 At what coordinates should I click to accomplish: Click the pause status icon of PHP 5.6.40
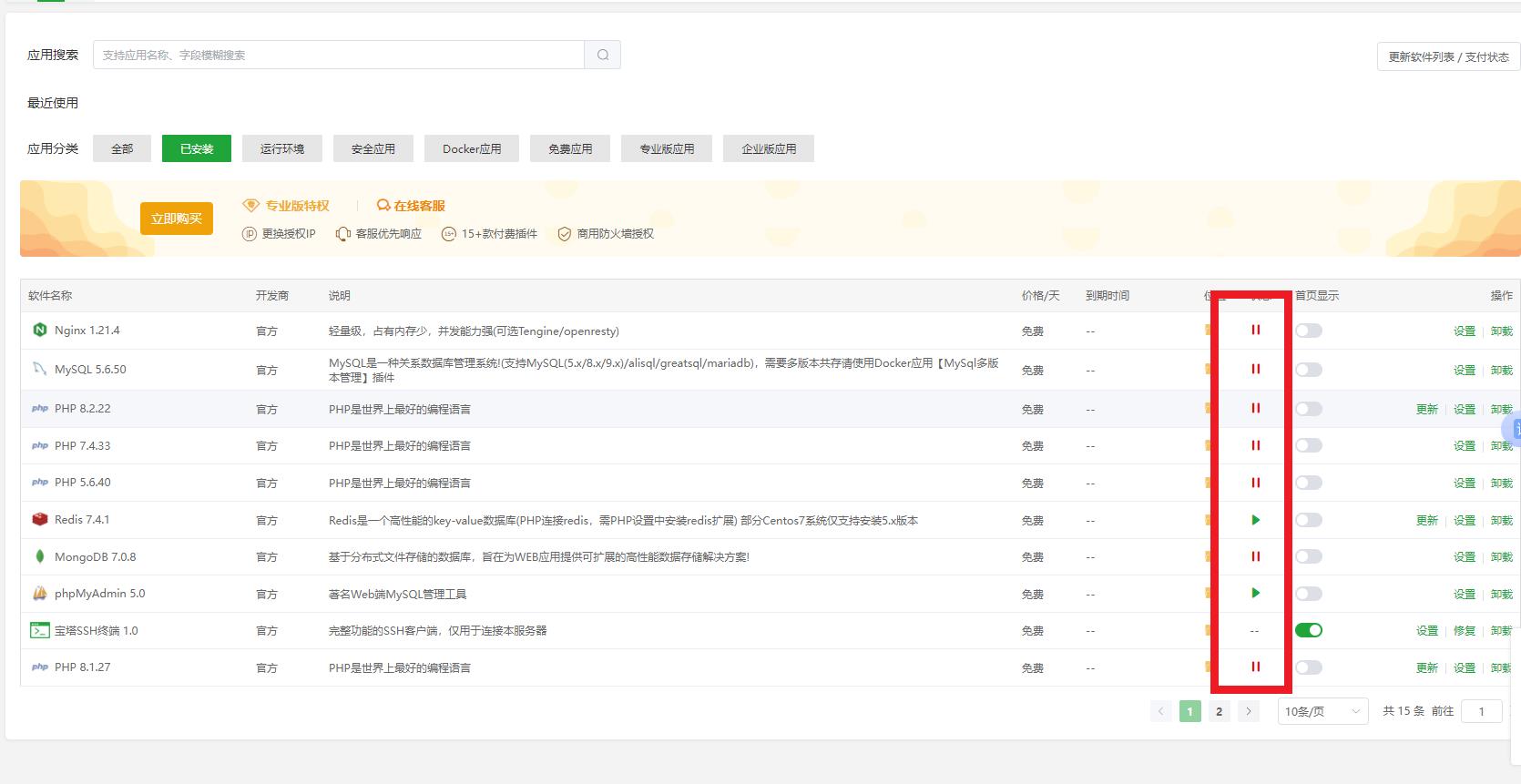pyautogui.click(x=1256, y=483)
